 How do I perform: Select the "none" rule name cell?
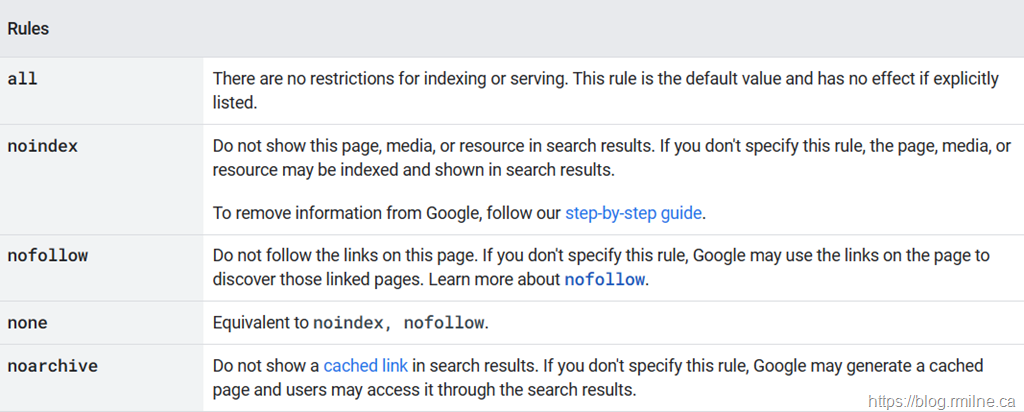[x=27, y=323]
